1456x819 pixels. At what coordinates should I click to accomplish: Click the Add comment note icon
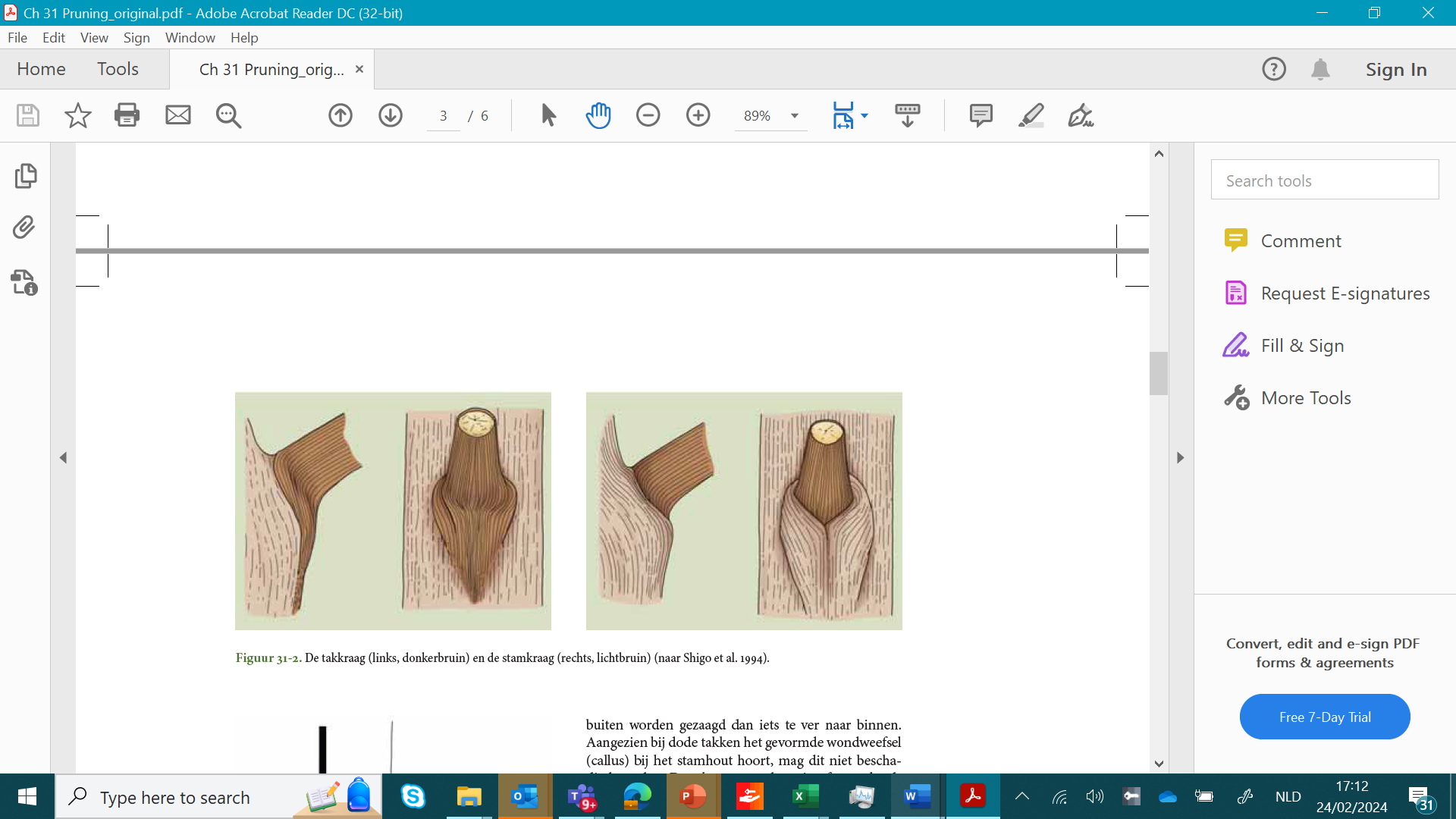coord(981,115)
